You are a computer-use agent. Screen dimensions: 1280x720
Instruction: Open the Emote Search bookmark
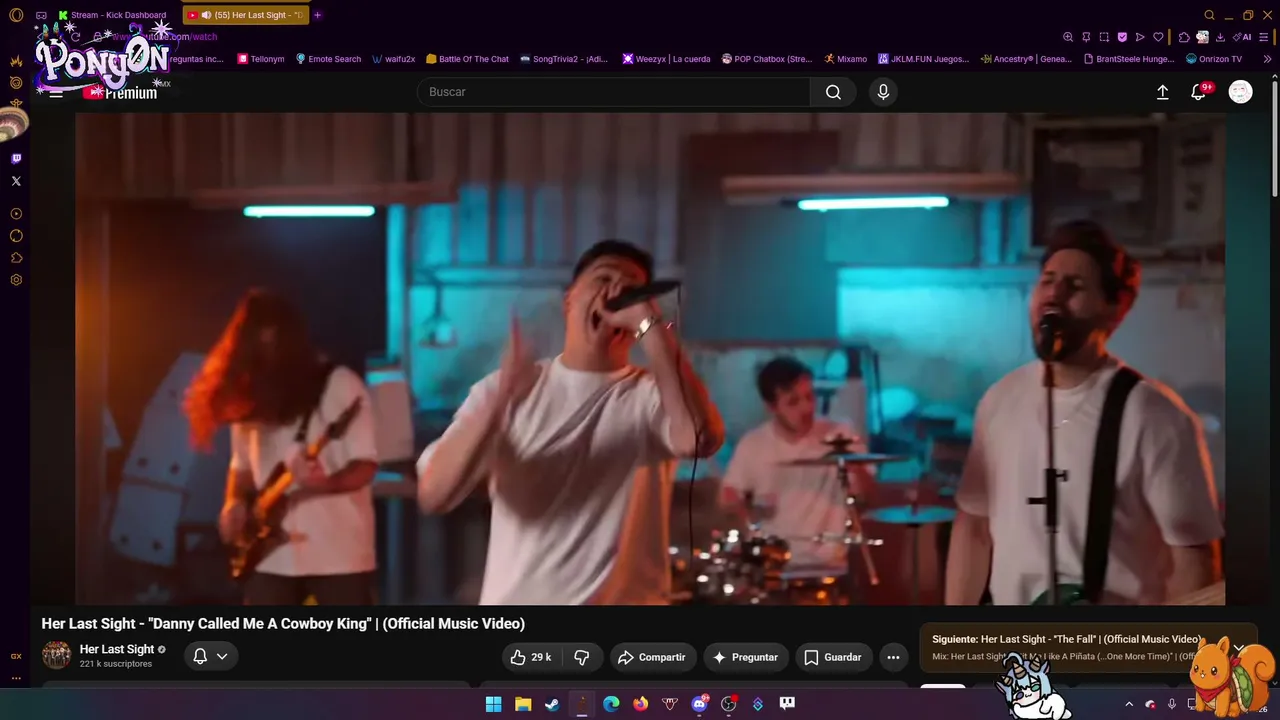point(328,59)
